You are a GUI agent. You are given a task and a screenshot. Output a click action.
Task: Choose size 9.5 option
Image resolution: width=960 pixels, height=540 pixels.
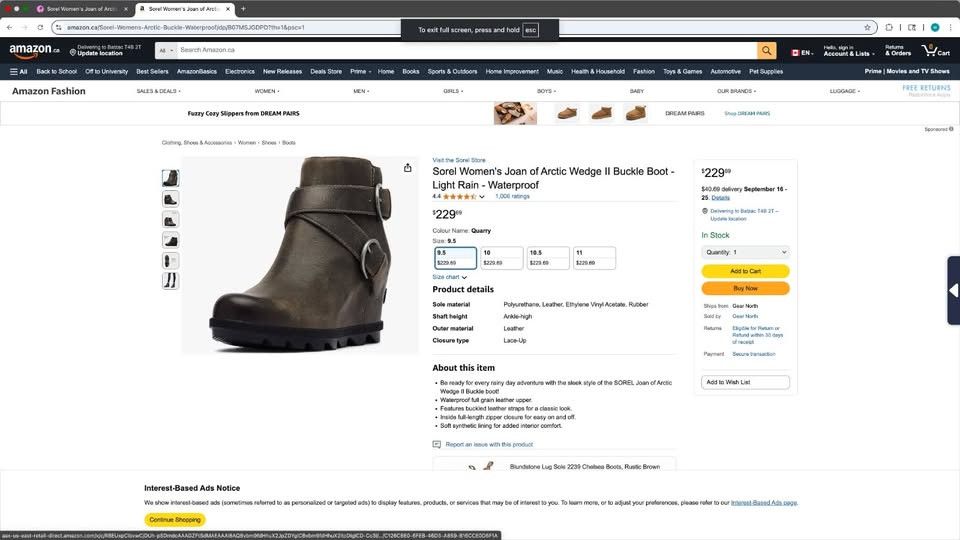[455, 258]
